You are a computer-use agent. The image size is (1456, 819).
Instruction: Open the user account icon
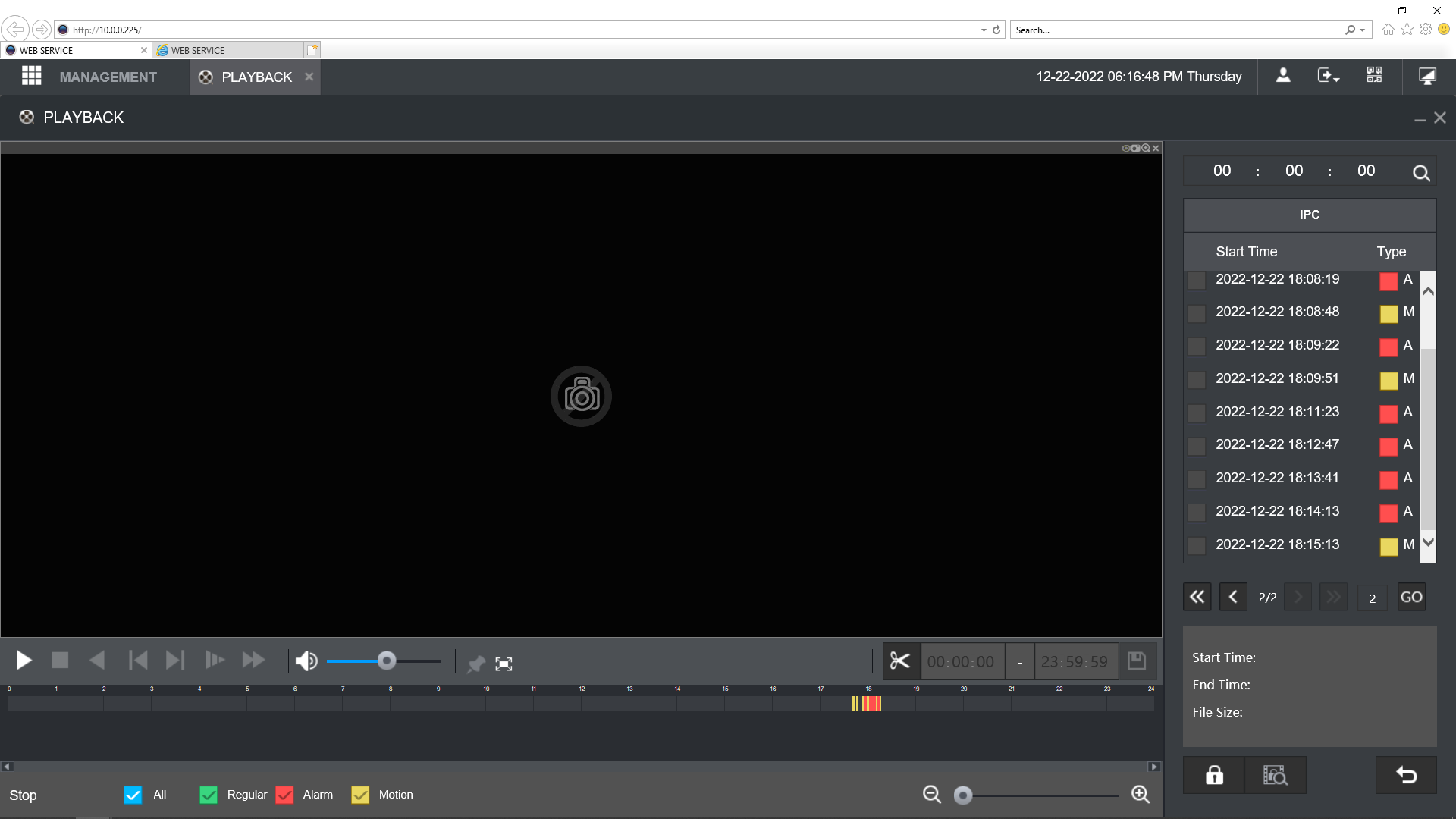[x=1283, y=76]
